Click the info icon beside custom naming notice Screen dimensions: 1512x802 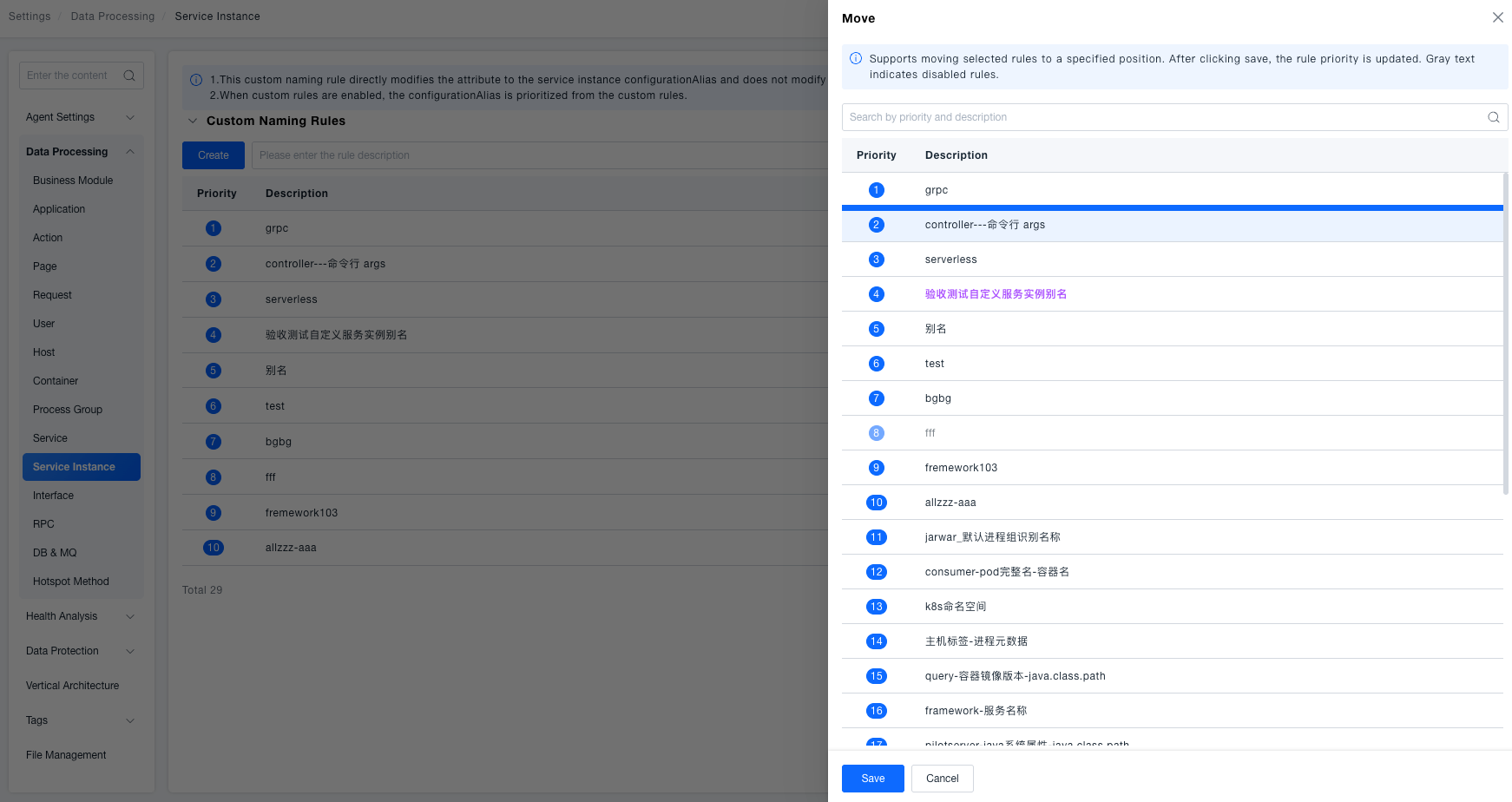tap(196, 80)
